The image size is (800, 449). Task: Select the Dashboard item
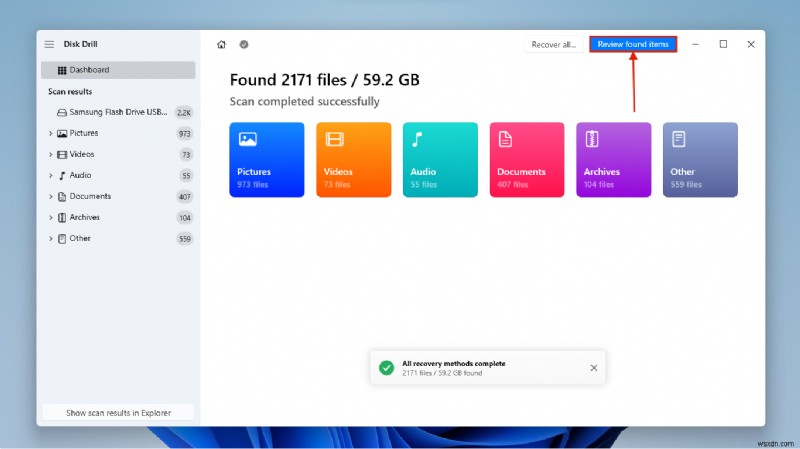click(x=118, y=70)
